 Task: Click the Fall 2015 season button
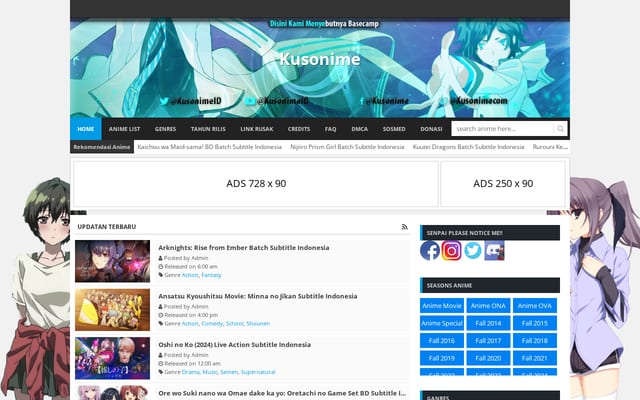tap(535, 323)
